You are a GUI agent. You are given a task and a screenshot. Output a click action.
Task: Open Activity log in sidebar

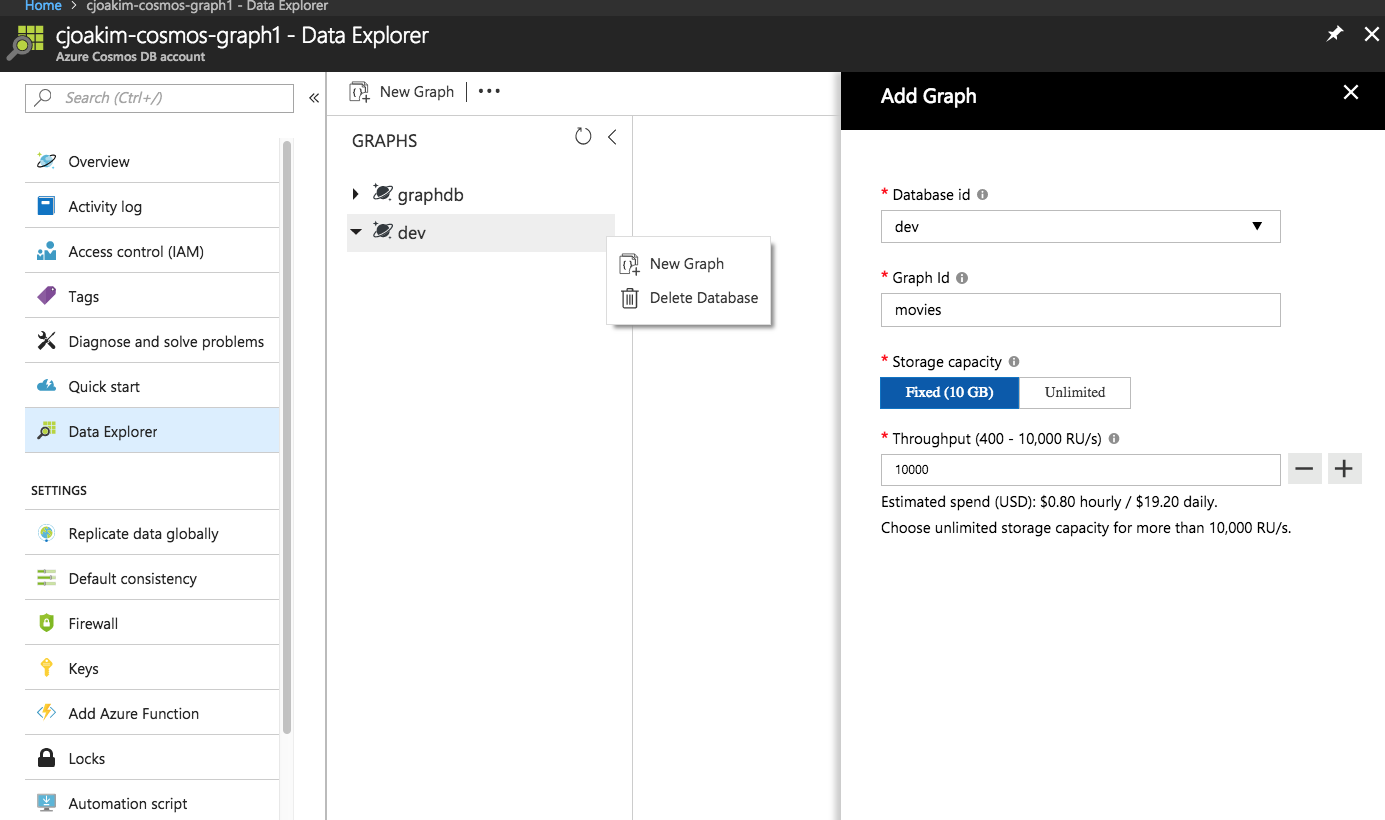point(152,206)
